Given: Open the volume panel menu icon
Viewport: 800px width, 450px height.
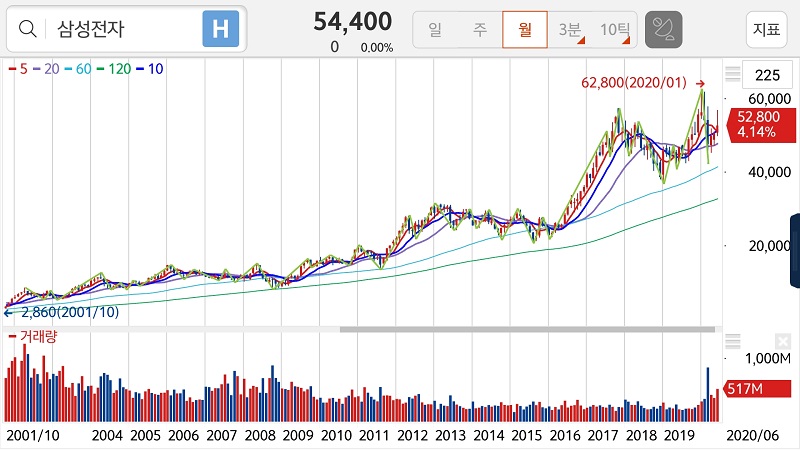Looking at the screenshot, I should point(732,341).
